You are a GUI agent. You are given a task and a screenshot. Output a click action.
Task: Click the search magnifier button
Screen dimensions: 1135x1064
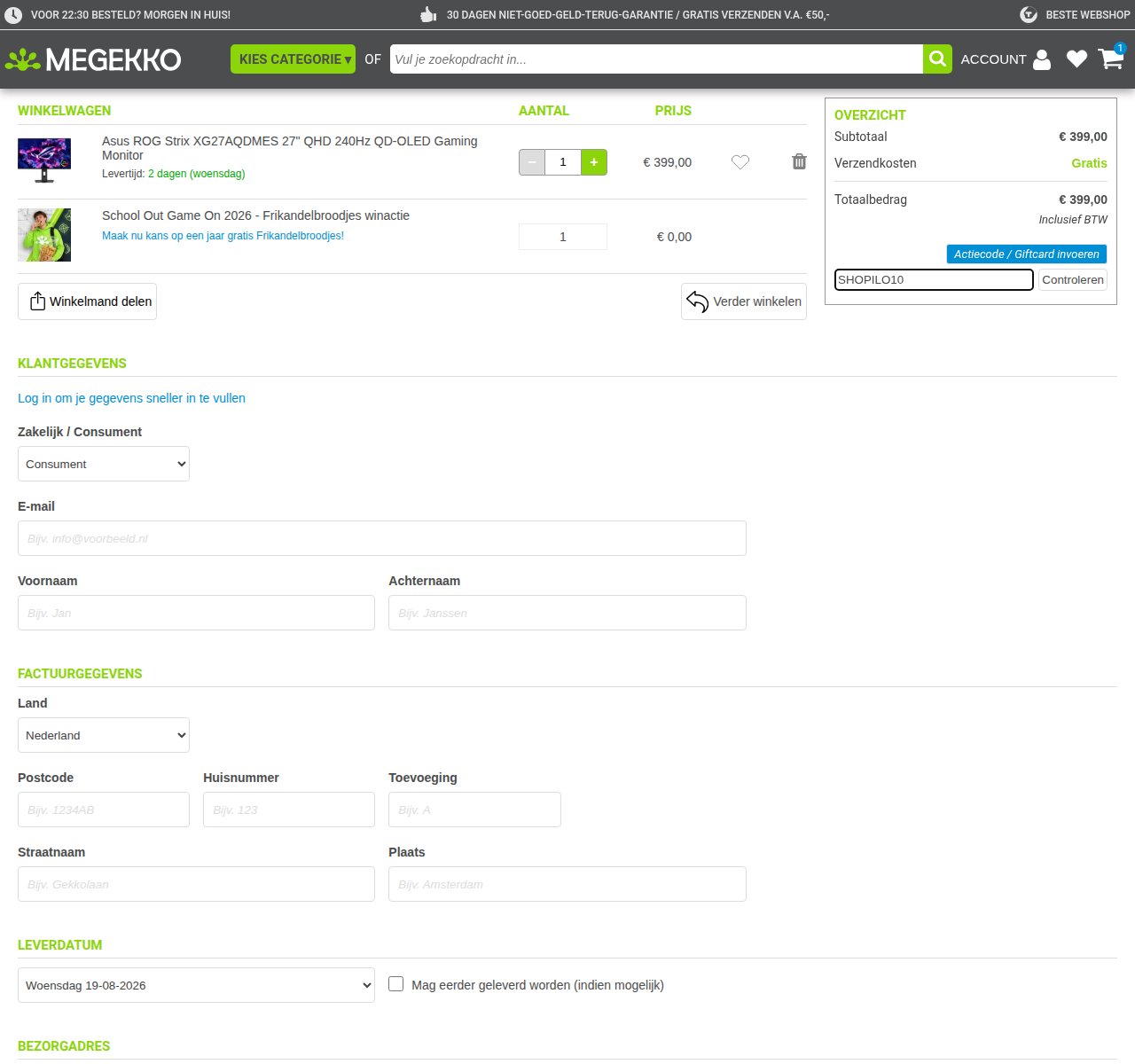[937, 59]
